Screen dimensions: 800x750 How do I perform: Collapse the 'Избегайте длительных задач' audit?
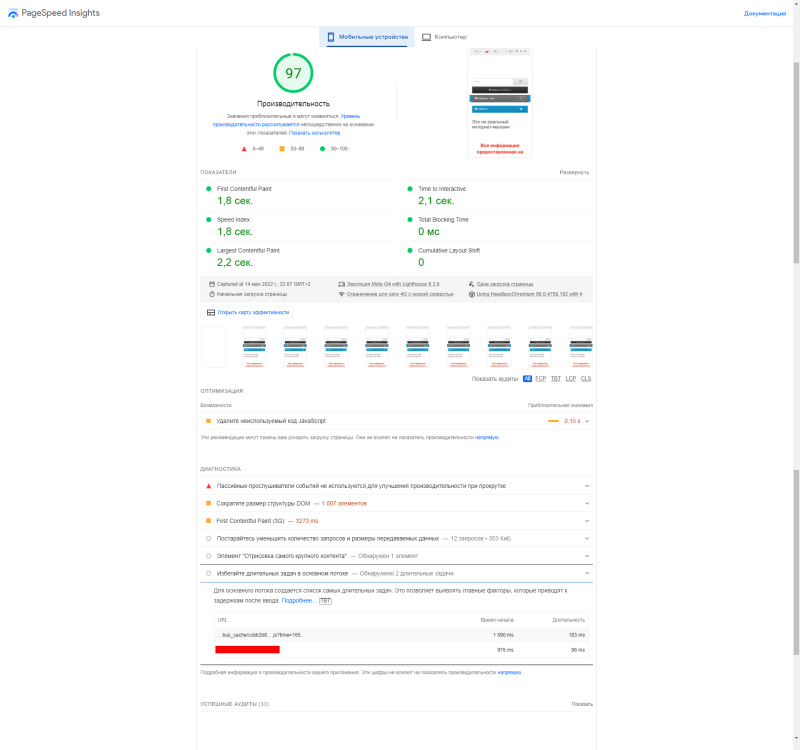pos(587,573)
